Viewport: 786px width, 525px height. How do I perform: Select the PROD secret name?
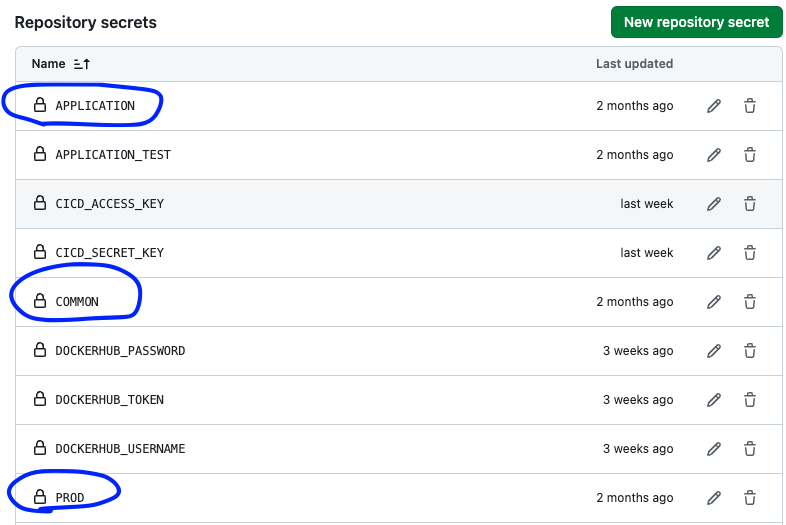click(70, 498)
